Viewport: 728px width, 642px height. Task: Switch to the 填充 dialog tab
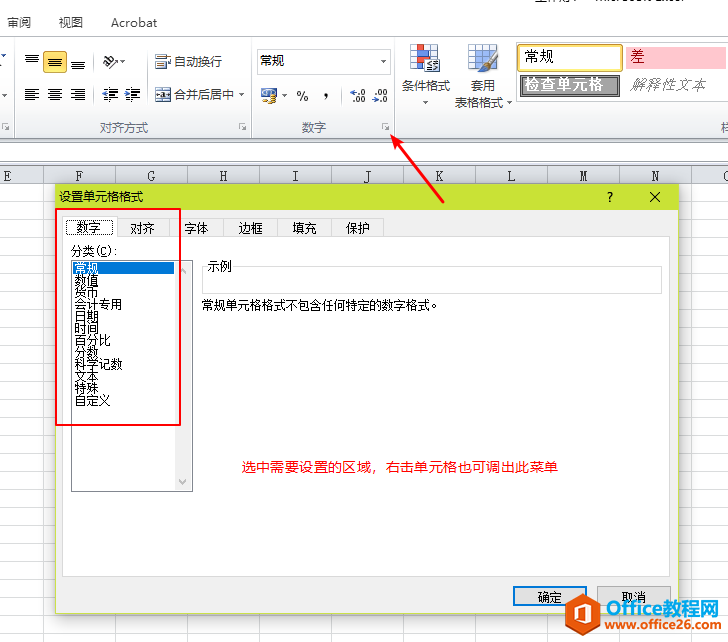click(x=304, y=228)
